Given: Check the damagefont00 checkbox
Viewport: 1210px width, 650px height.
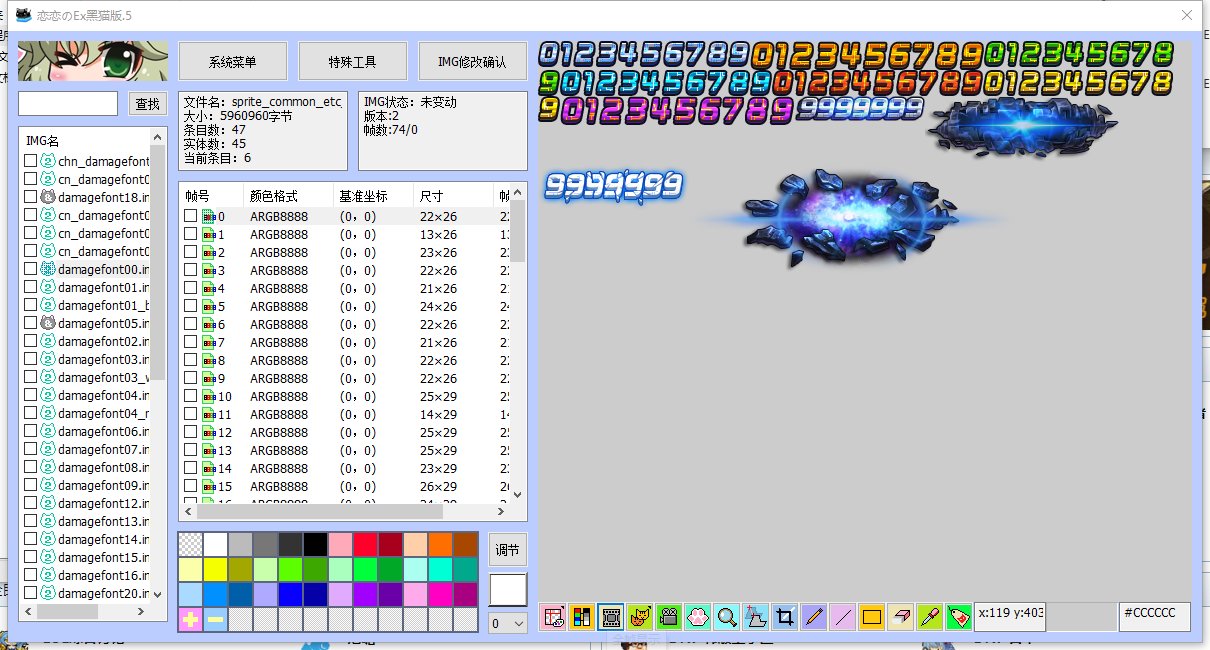Looking at the screenshot, I should (x=31, y=269).
